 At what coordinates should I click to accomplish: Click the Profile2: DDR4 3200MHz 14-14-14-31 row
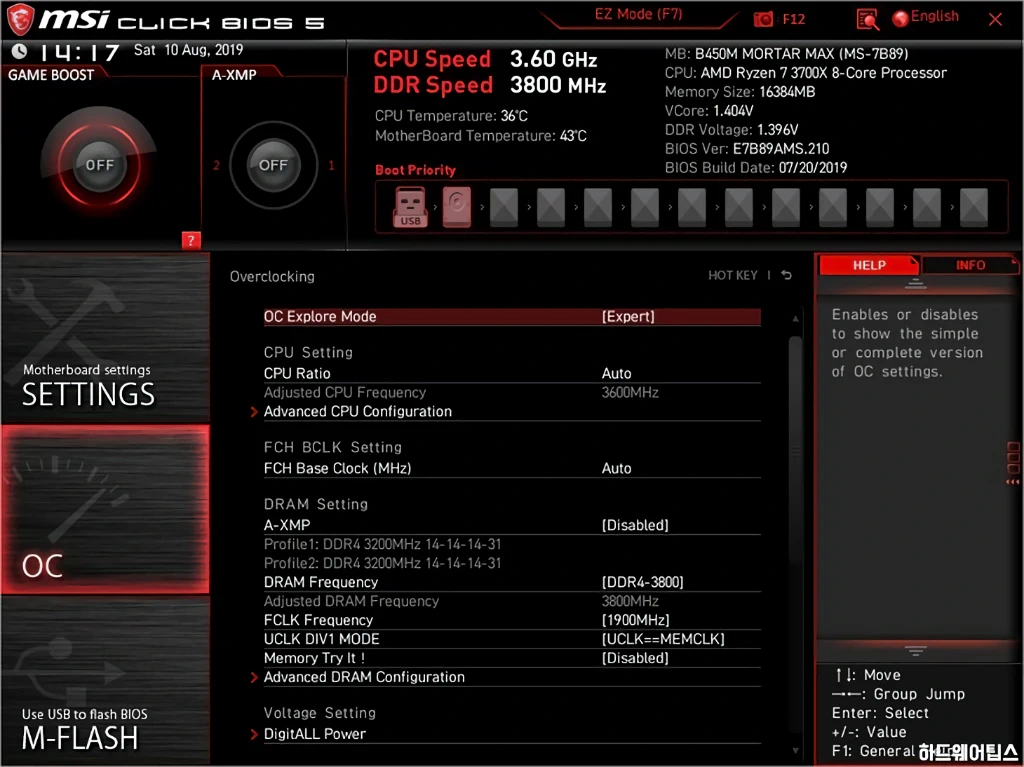tap(383, 563)
